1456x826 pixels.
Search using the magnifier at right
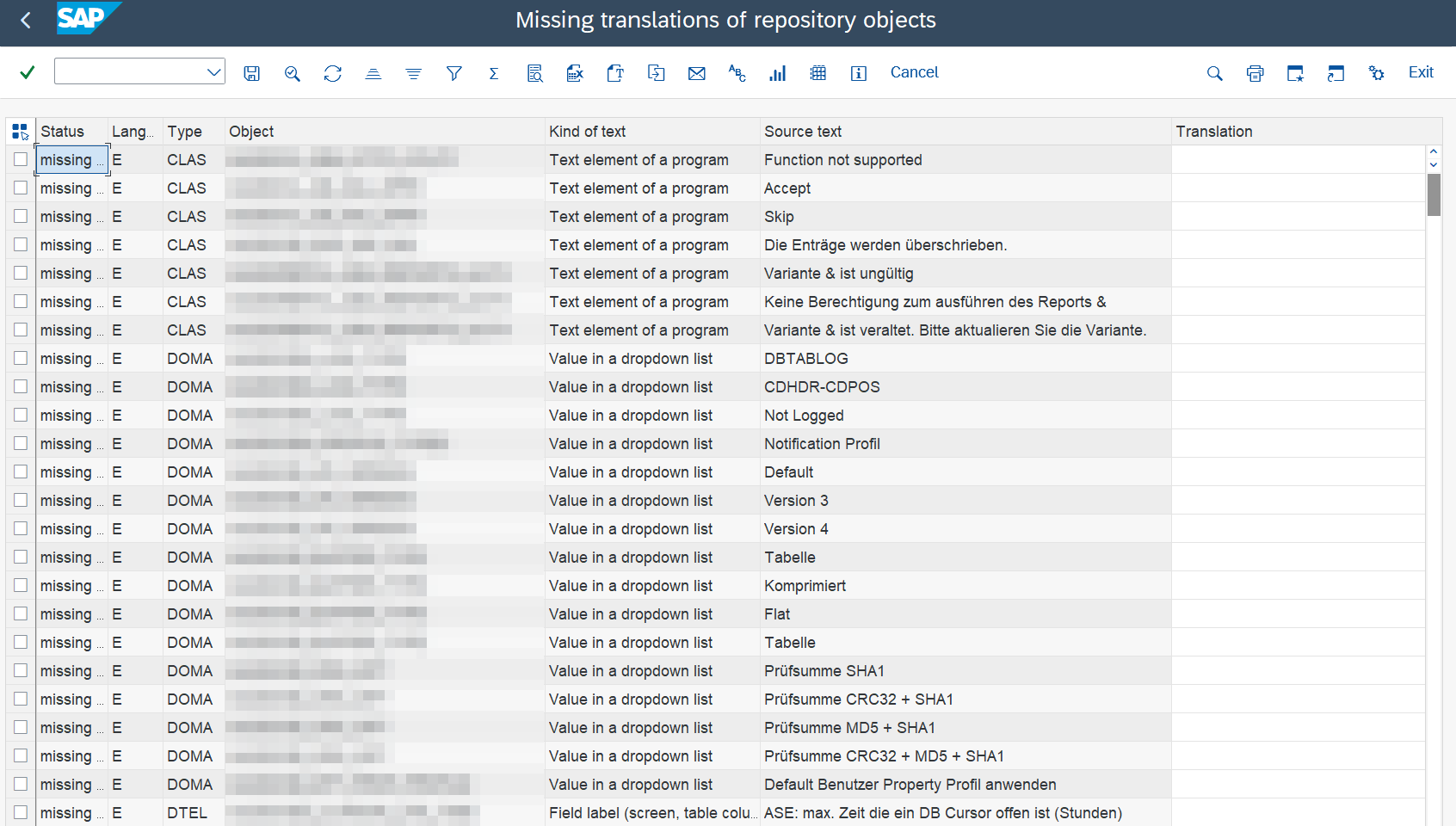coord(1215,73)
